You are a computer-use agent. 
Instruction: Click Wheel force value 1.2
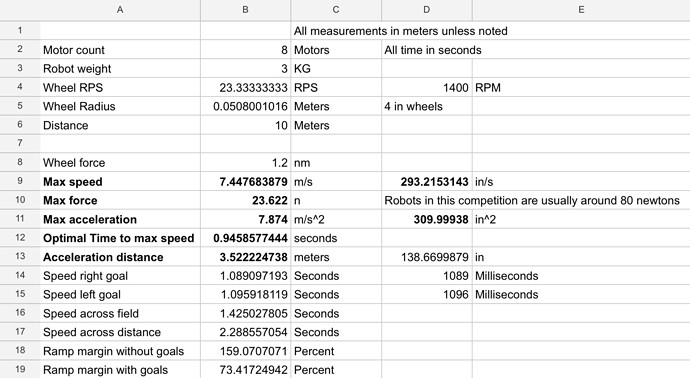click(x=246, y=163)
